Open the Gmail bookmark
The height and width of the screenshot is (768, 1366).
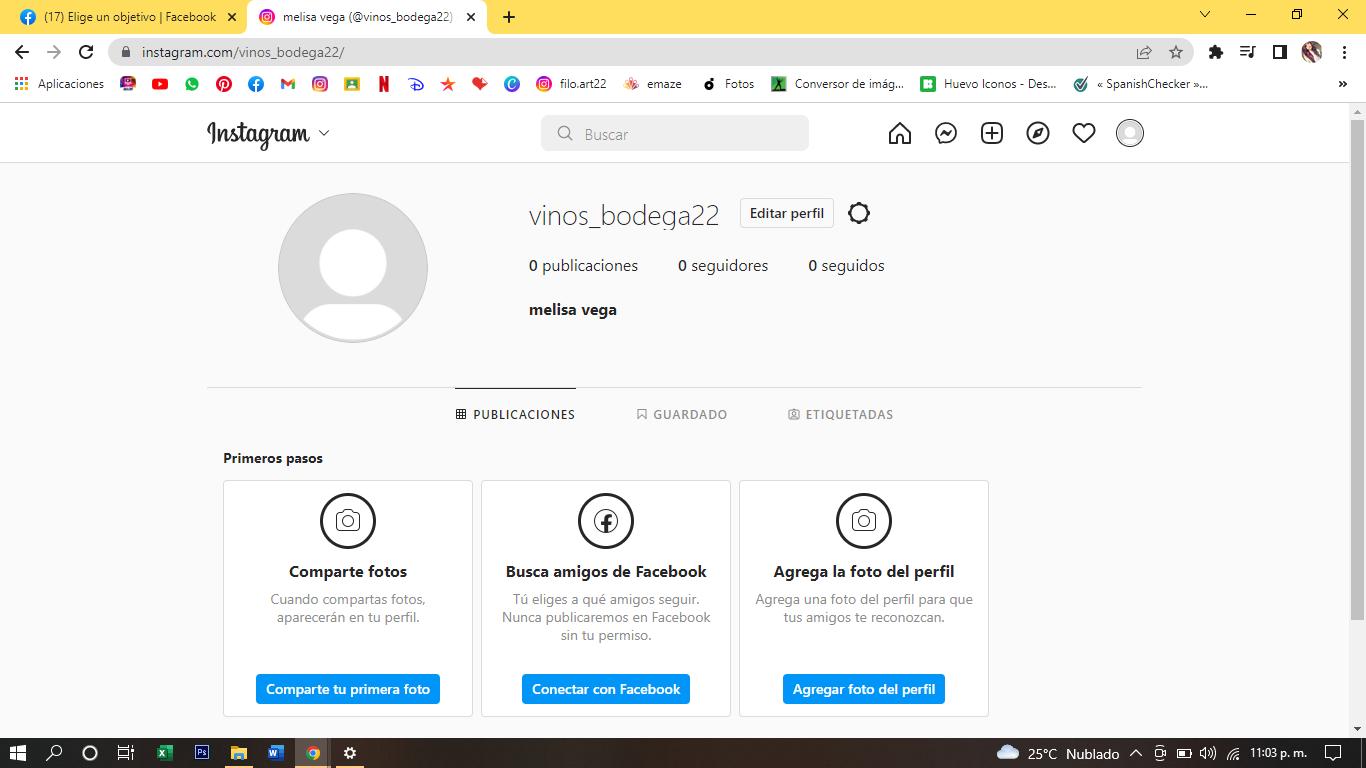click(x=288, y=84)
